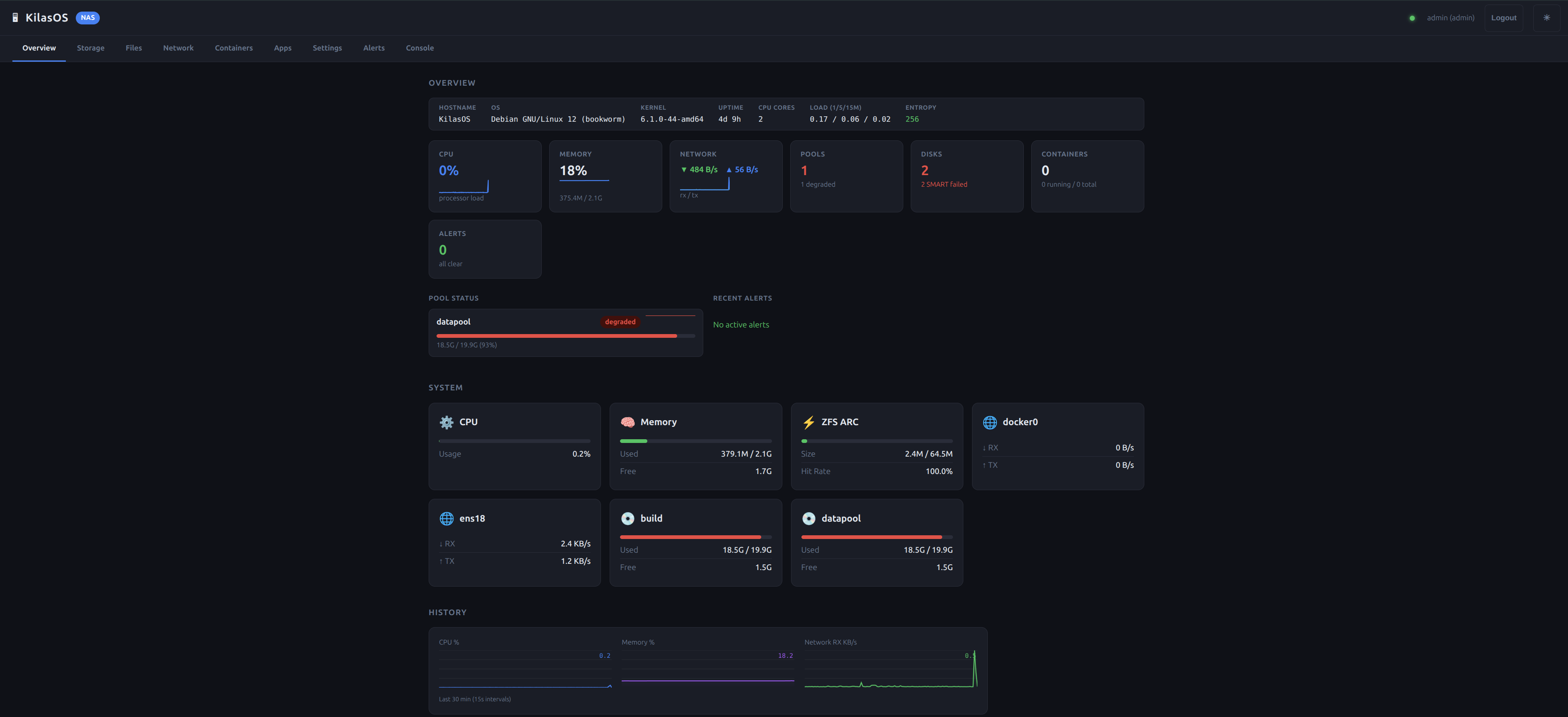Image resolution: width=1568 pixels, height=717 pixels.
Task: Open the Files tab
Action: [133, 48]
